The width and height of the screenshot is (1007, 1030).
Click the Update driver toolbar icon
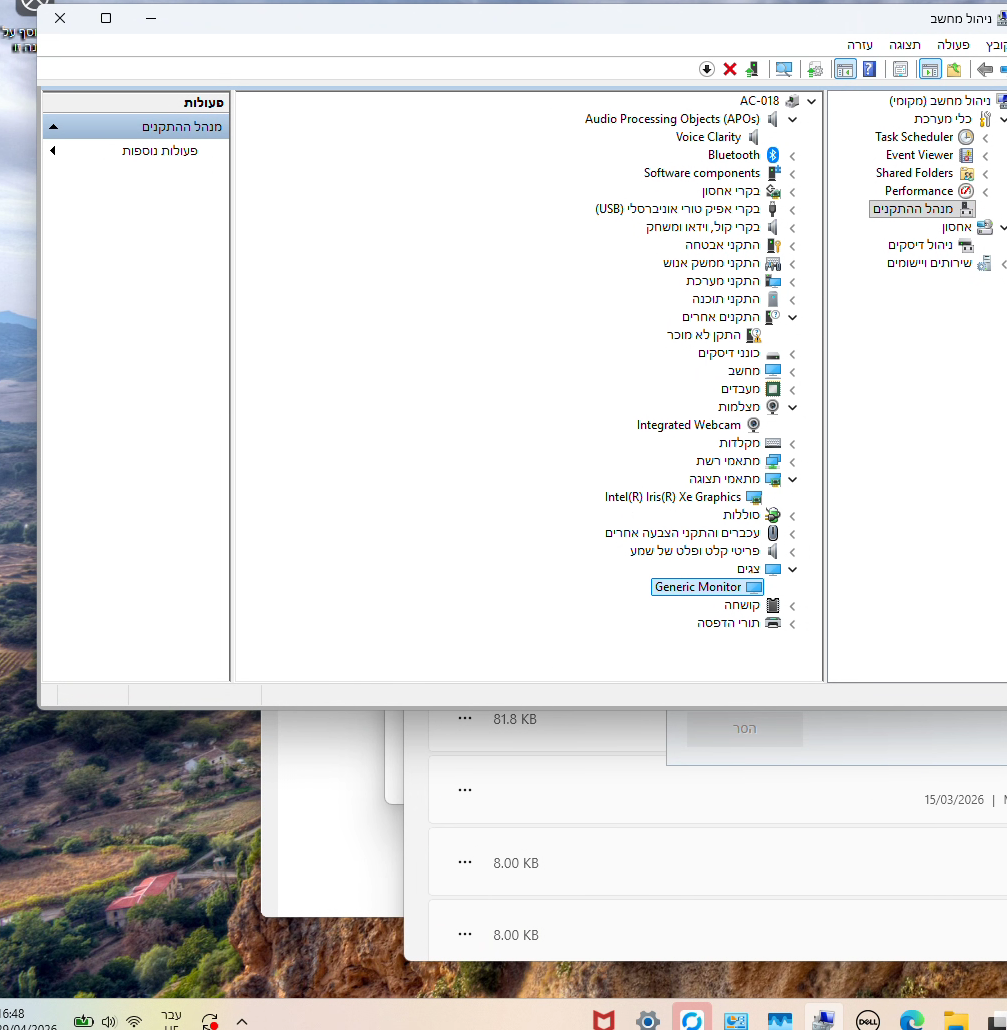tap(751, 69)
